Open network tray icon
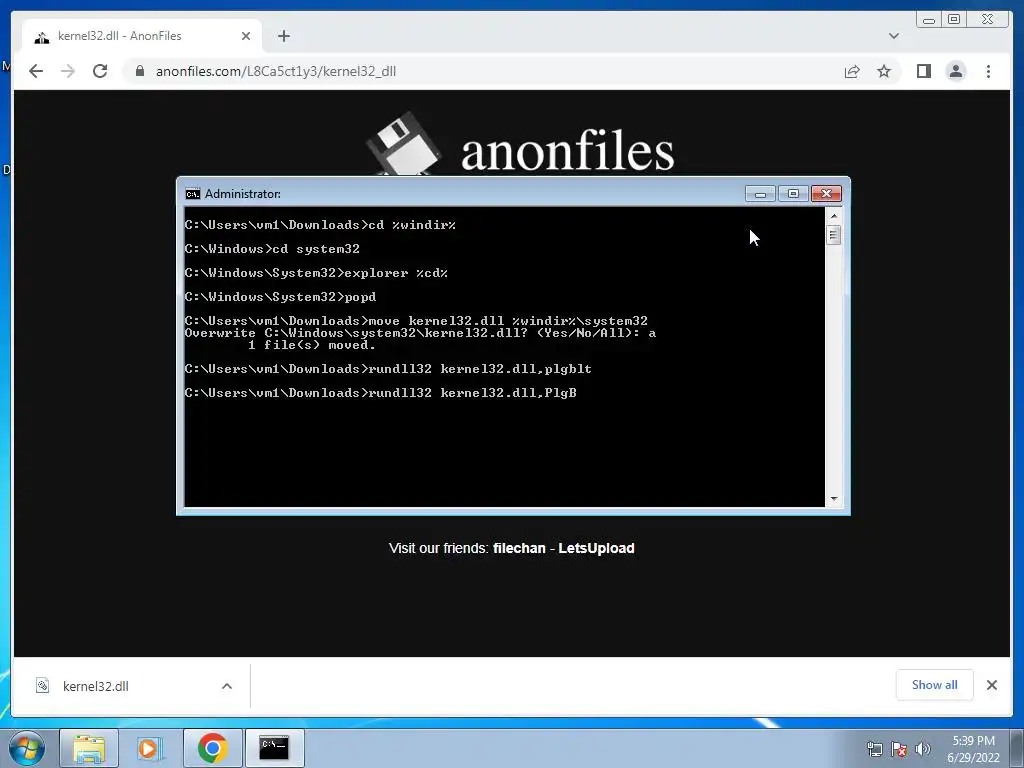This screenshot has height=768, width=1024. 874,749
